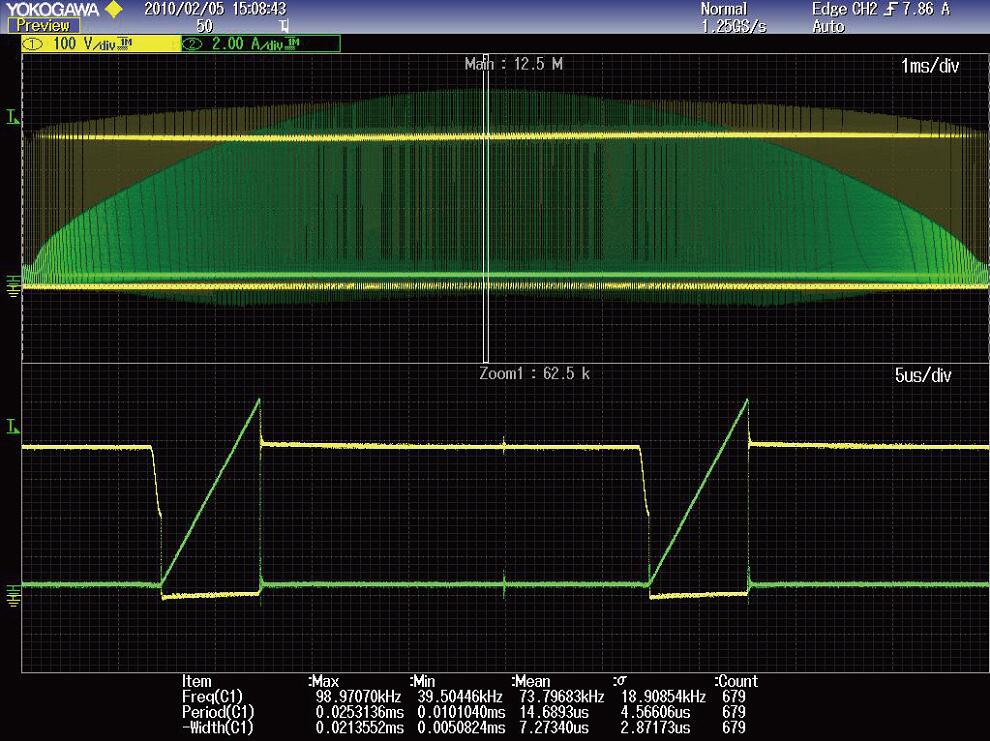Click the trigger level marker on main window
990x741 pixels.
12,118
